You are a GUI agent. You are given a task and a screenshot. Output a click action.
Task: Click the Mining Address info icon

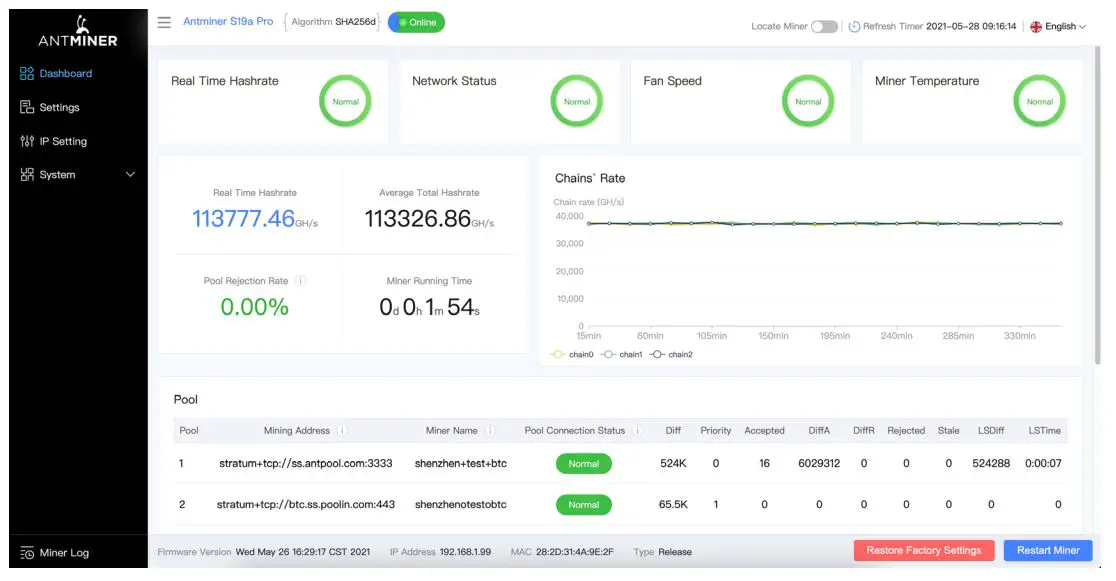click(x=342, y=431)
